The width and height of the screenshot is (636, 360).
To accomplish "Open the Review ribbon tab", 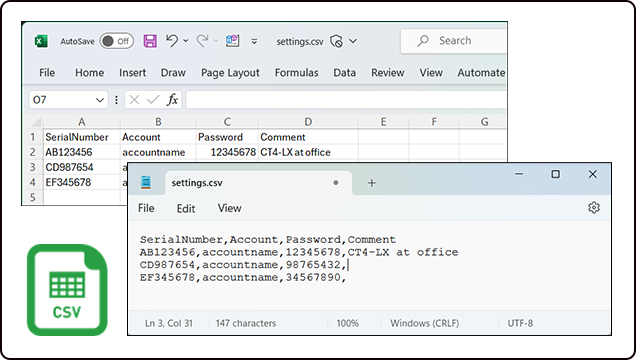I will [388, 73].
